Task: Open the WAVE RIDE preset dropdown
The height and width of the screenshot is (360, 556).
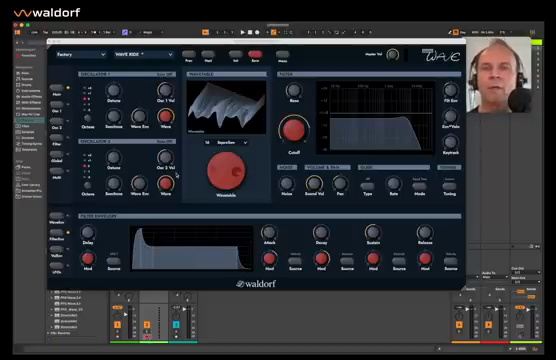Action: pos(143,54)
